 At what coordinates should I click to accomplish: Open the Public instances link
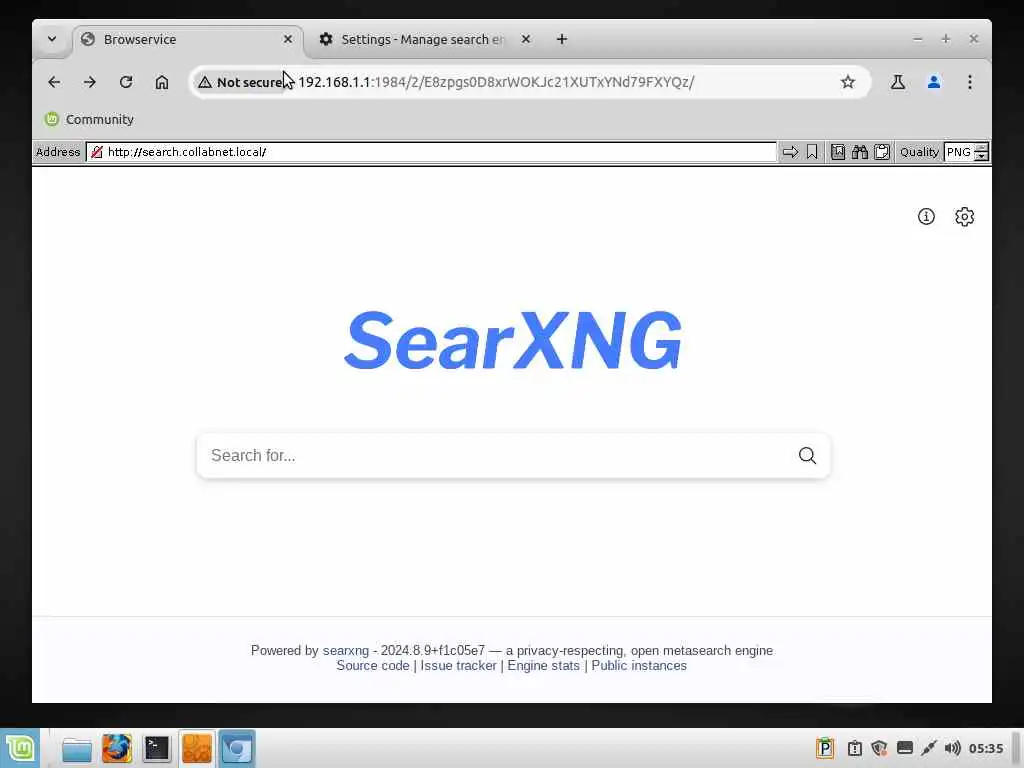(x=639, y=665)
